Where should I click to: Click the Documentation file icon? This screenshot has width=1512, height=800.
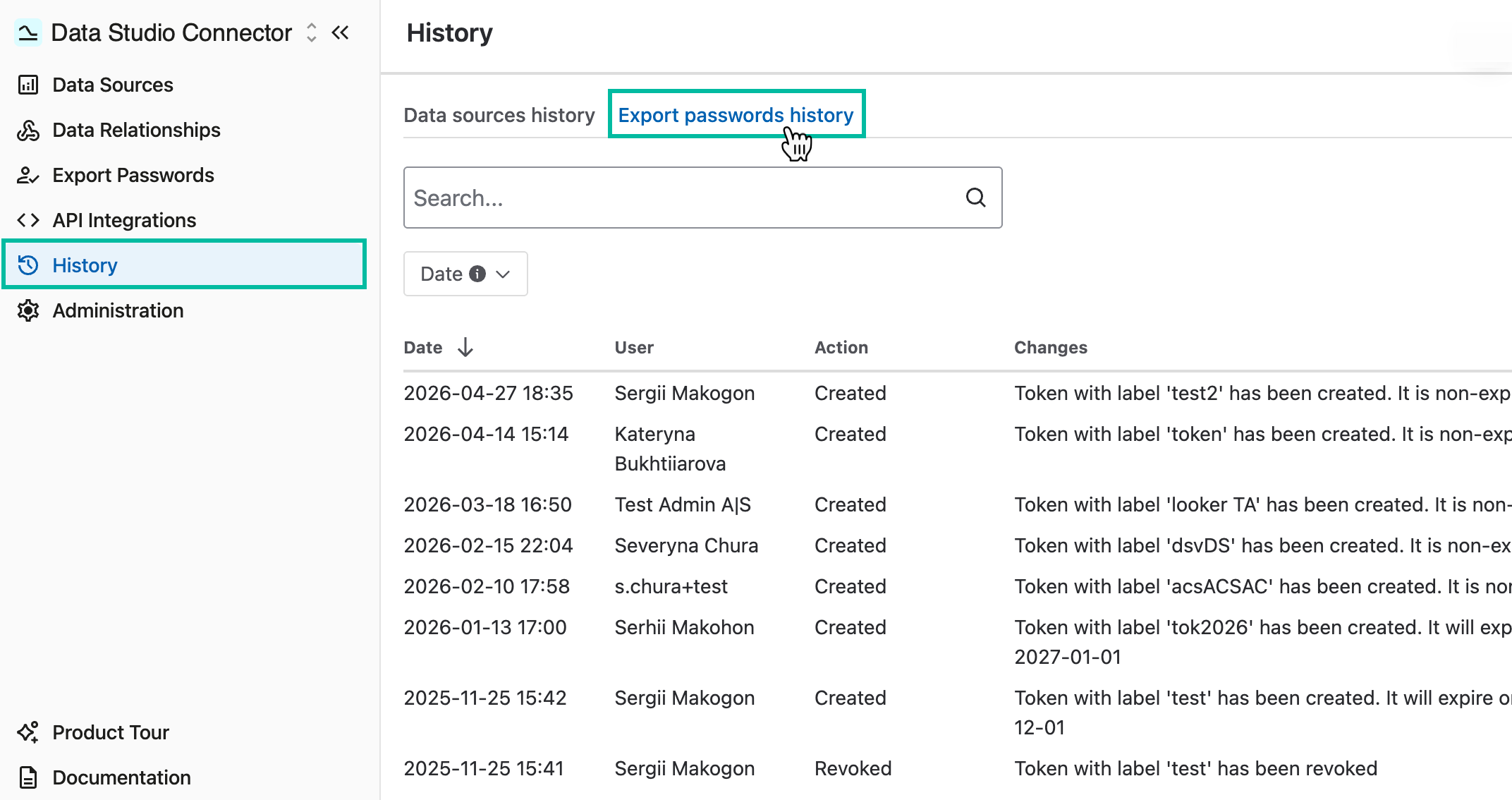(28, 777)
